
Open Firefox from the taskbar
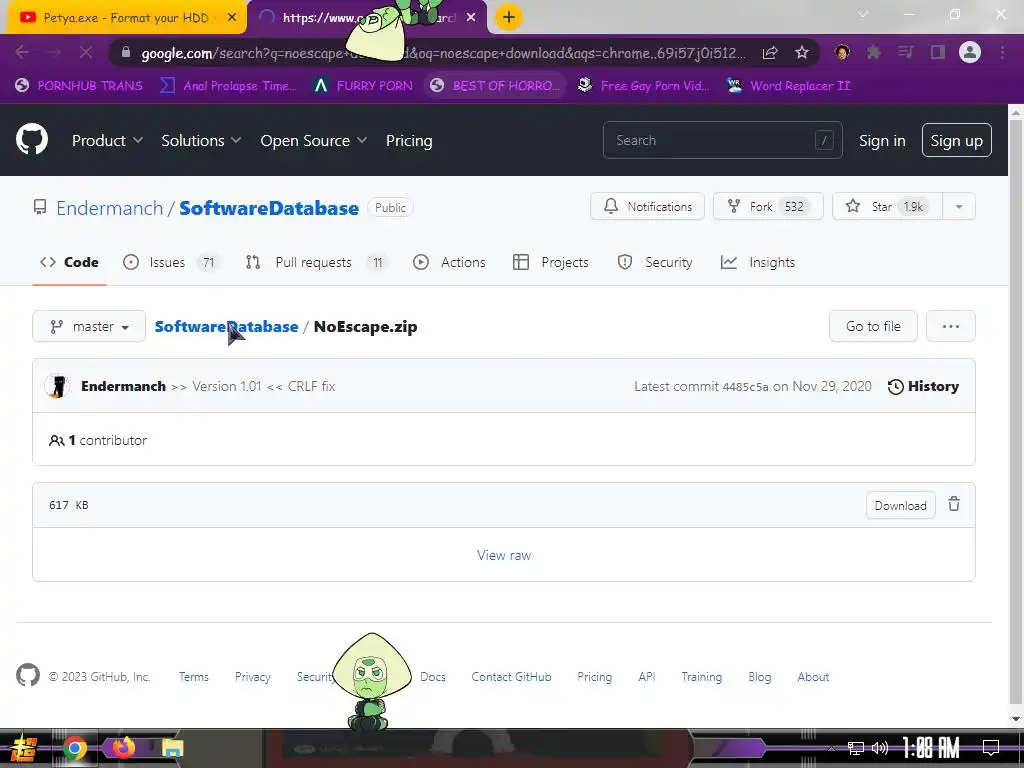pos(123,748)
